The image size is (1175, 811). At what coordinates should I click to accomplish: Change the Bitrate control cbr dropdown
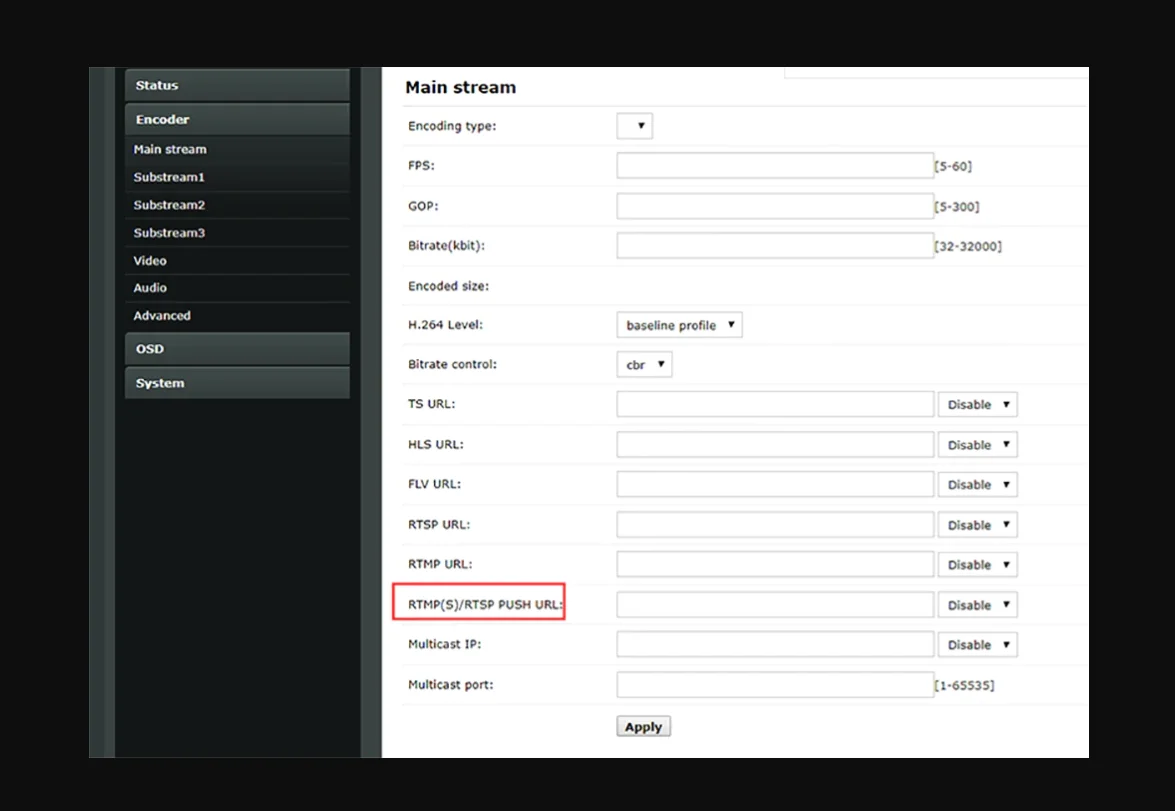point(644,365)
